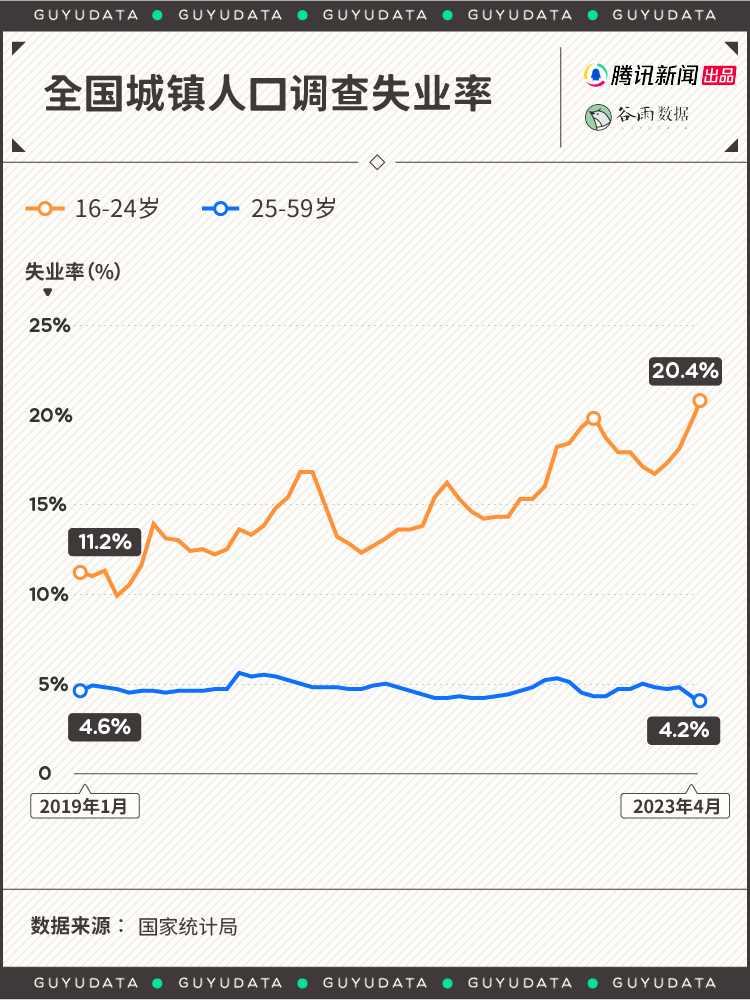Click the orange 16-24岁 legend marker
The image size is (750, 1000).
click(45, 208)
